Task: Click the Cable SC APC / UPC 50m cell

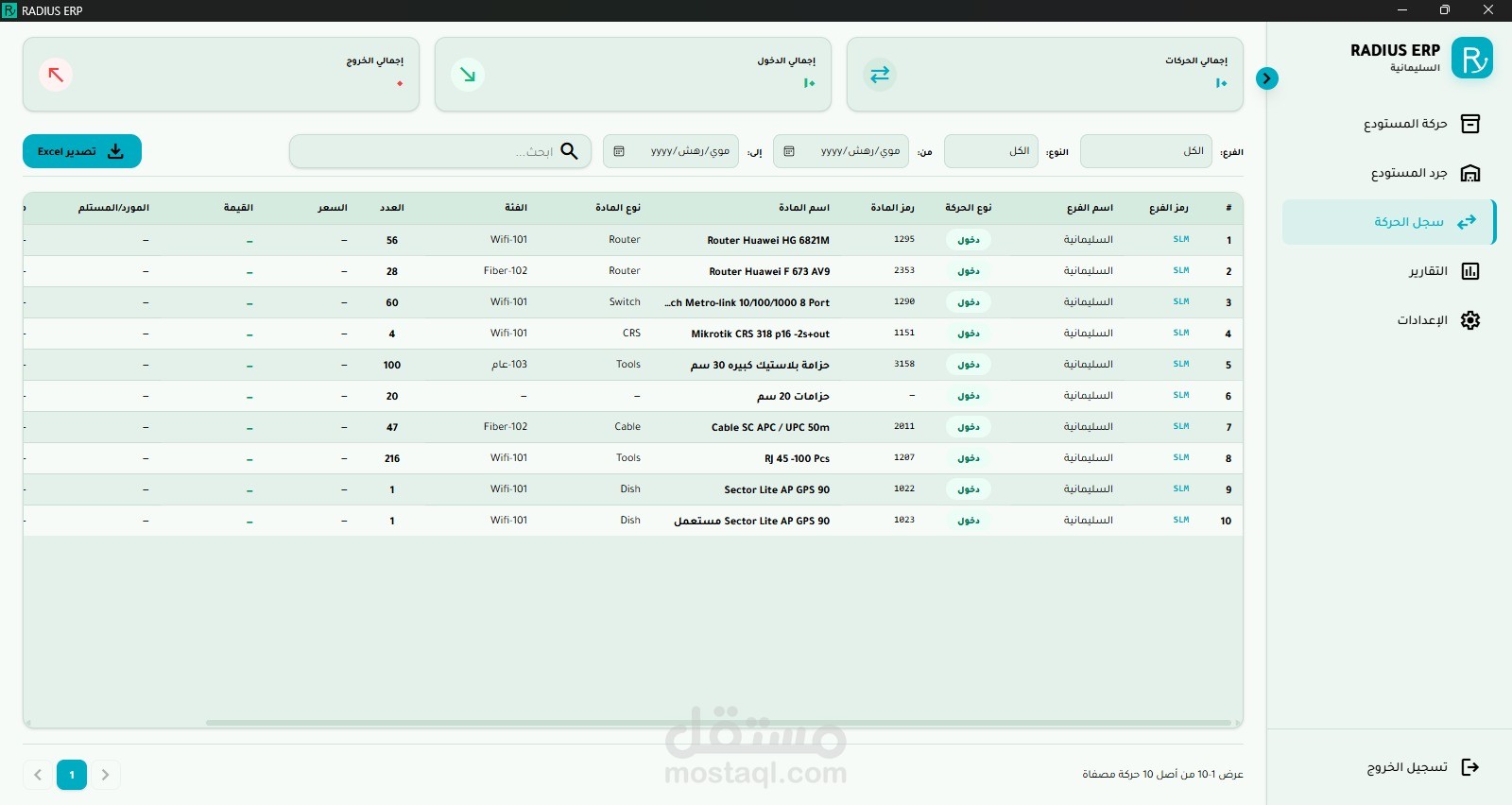Action: tap(770, 427)
